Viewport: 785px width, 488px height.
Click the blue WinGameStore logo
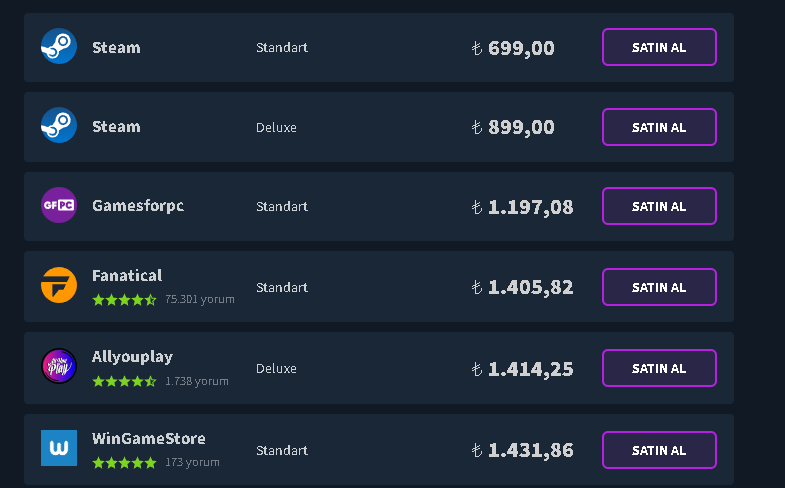click(59, 448)
